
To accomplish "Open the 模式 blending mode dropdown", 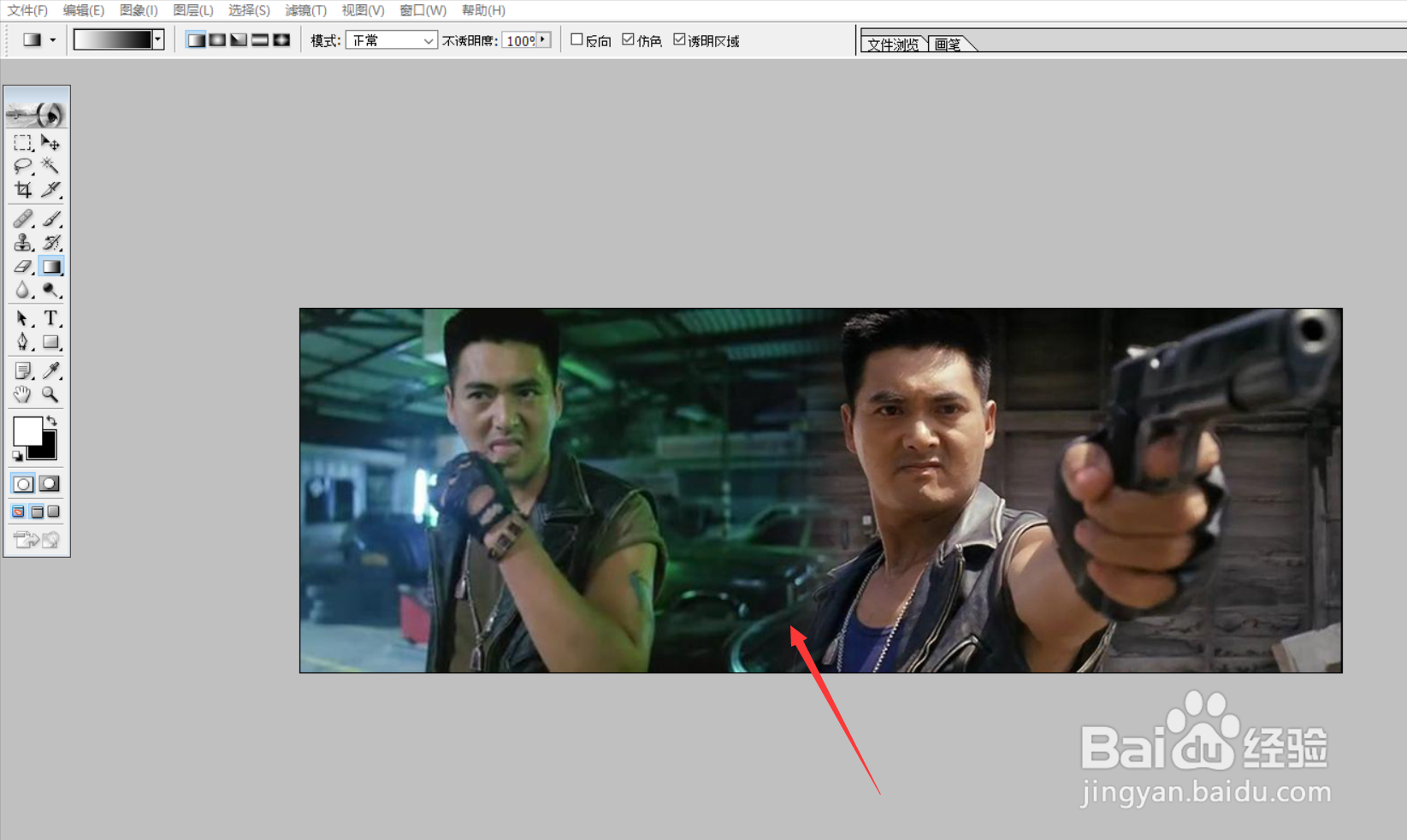I will coord(392,40).
